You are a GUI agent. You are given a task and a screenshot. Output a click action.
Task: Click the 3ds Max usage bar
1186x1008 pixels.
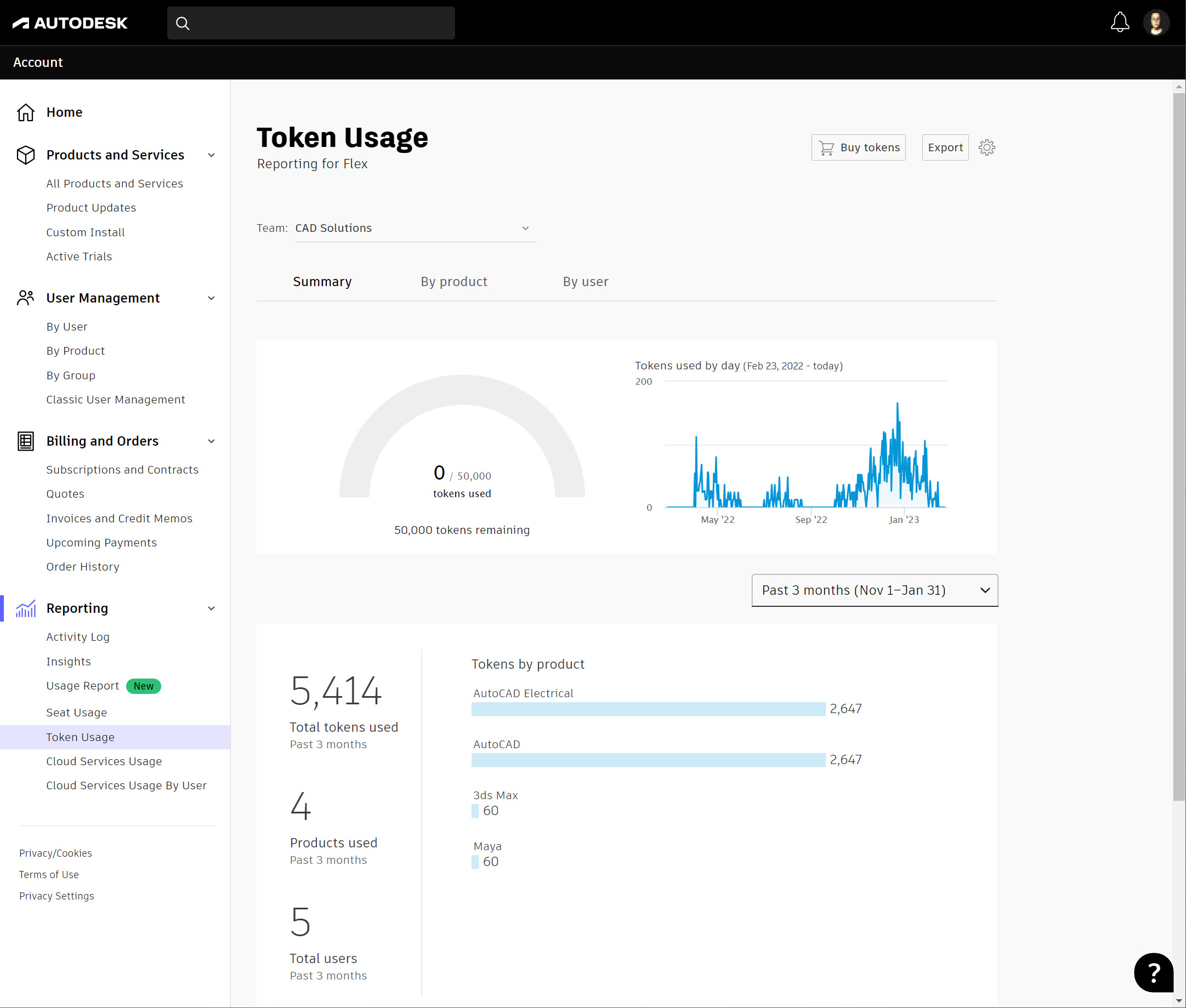tap(475, 811)
